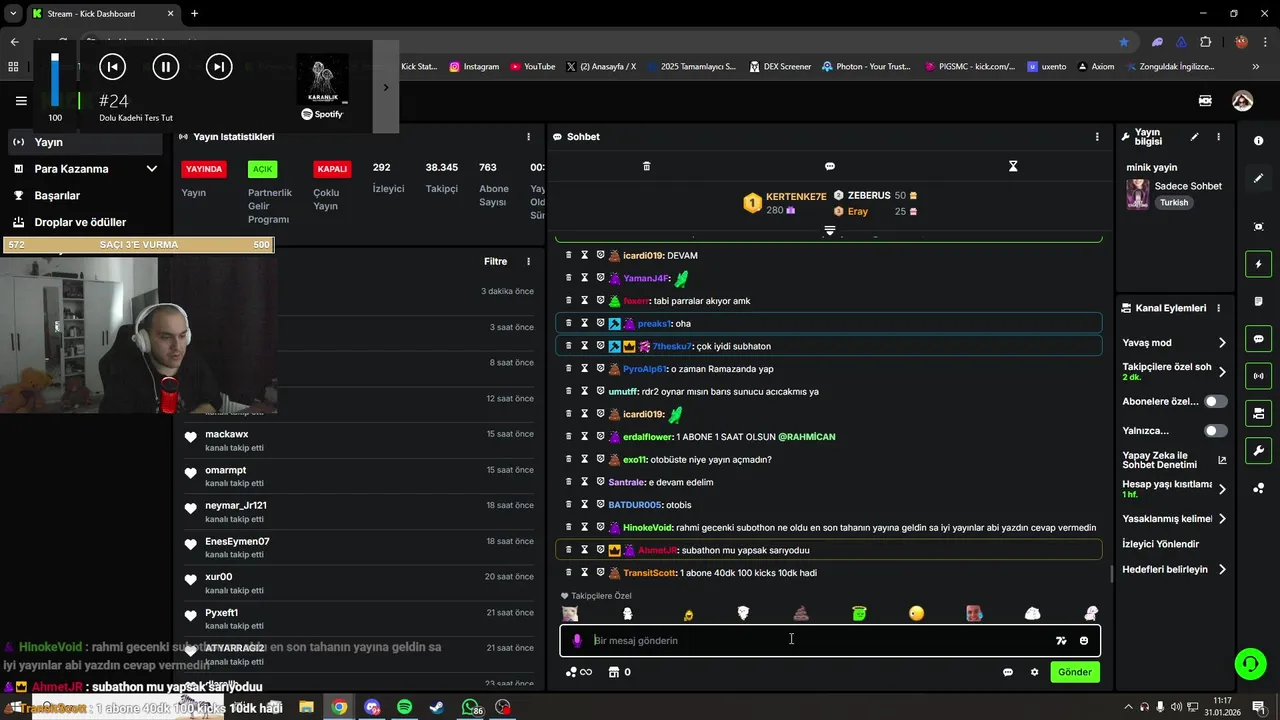Expand Hesap yaşı kısıtlama setting

(x=1222, y=489)
